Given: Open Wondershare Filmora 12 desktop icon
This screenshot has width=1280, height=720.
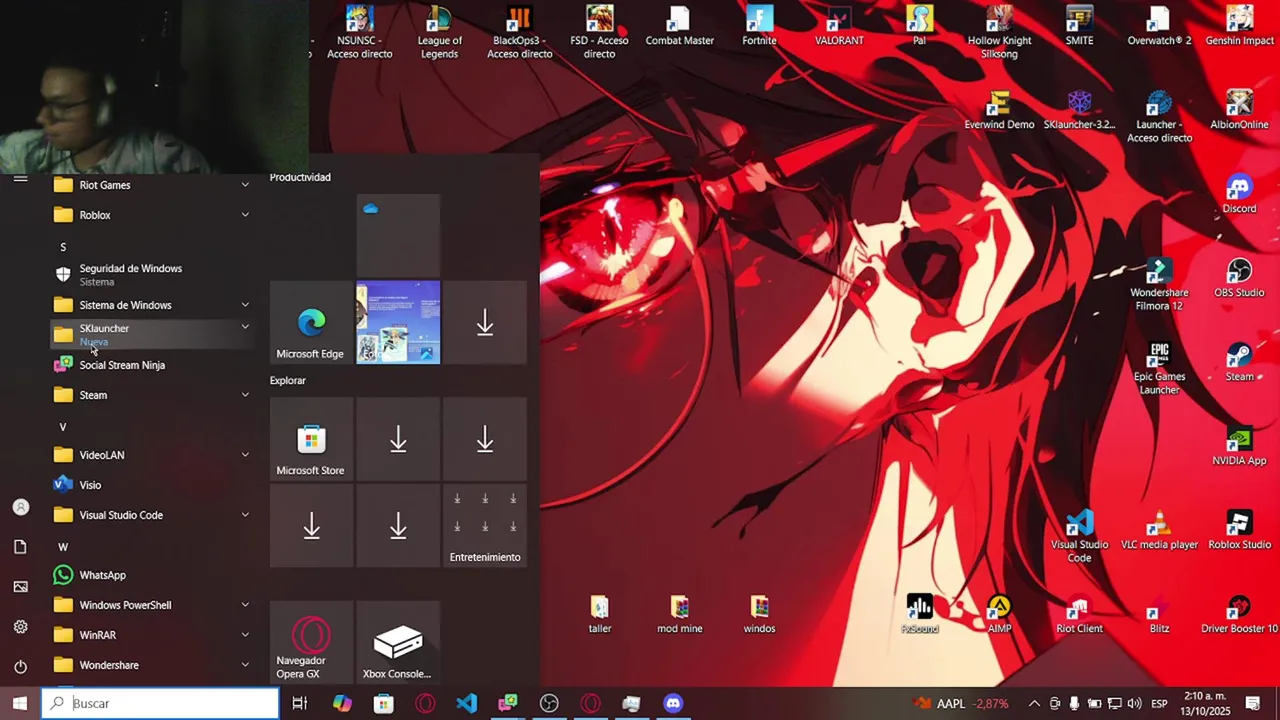Looking at the screenshot, I should (1159, 285).
